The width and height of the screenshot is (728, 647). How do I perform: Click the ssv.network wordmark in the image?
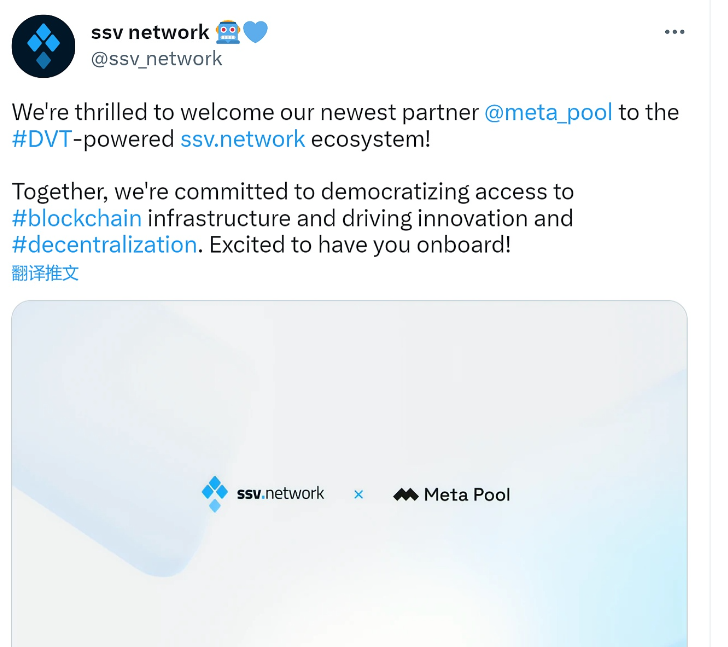tap(280, 493)
